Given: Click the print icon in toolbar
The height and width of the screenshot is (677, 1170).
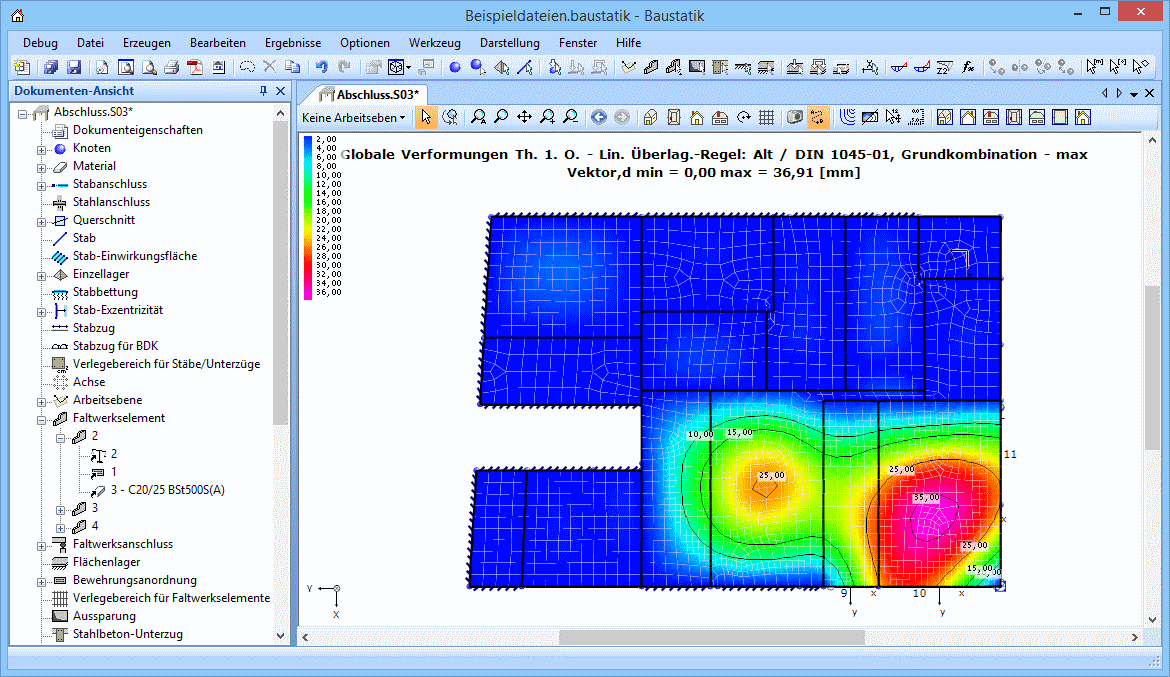Looking at the screenshot, I should click(x=171, y=67).
